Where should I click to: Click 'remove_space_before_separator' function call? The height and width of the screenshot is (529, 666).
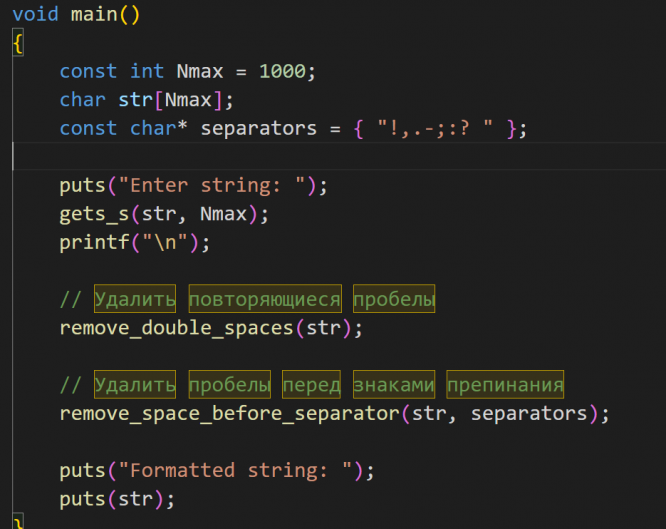[x=229, y=413]
